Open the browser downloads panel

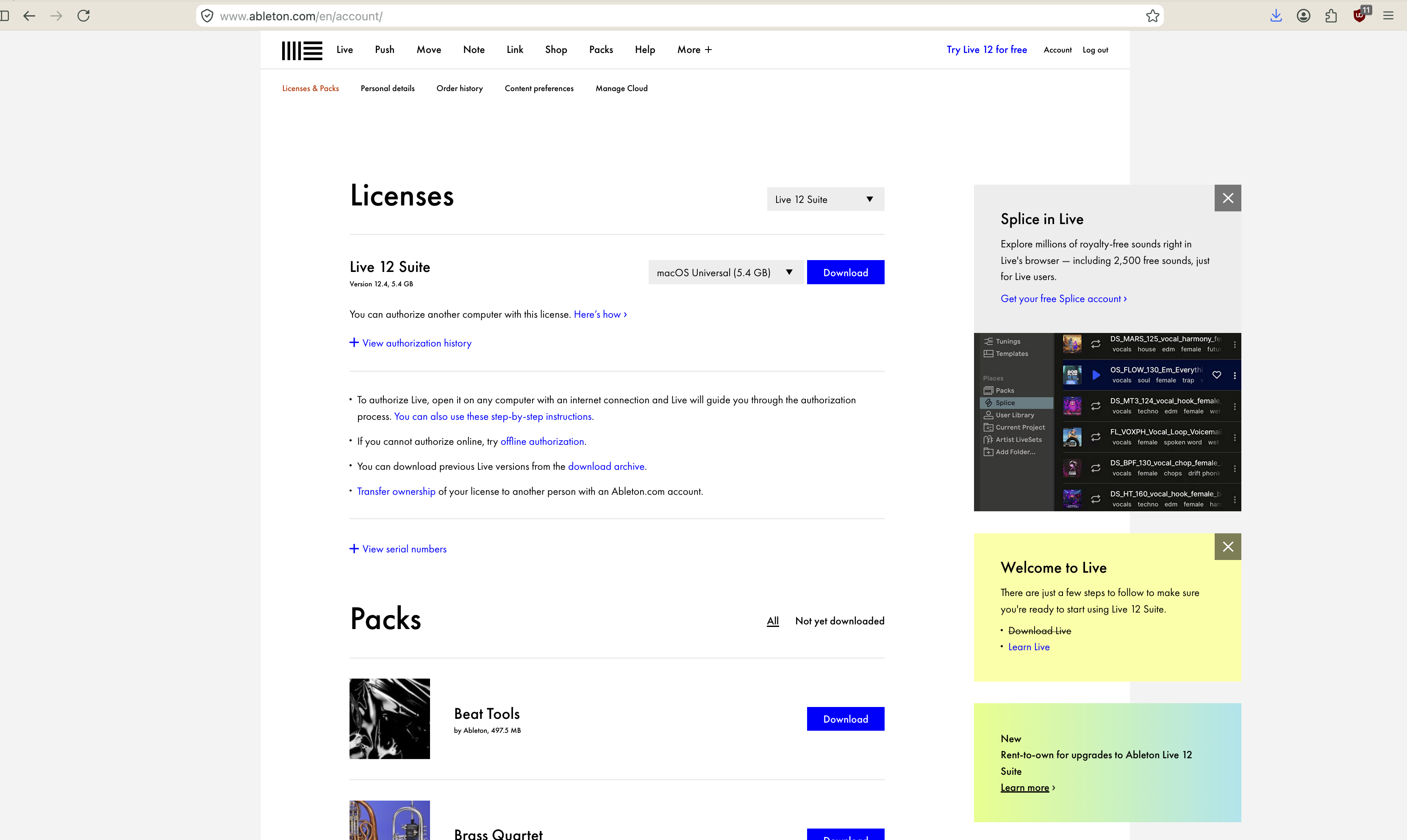(1276, 16)
